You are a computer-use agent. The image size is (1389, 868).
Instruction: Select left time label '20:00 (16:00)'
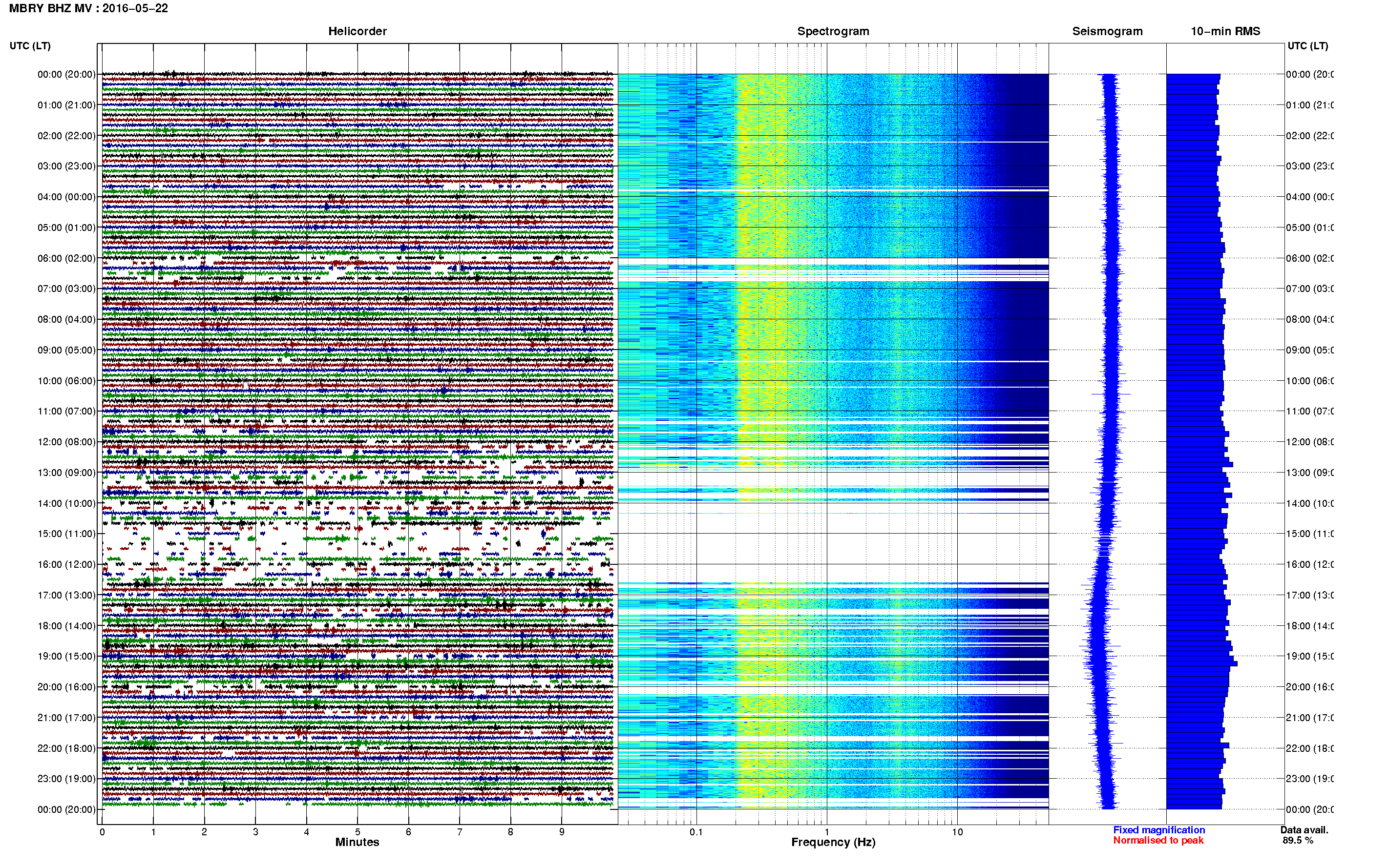(66, 686)
